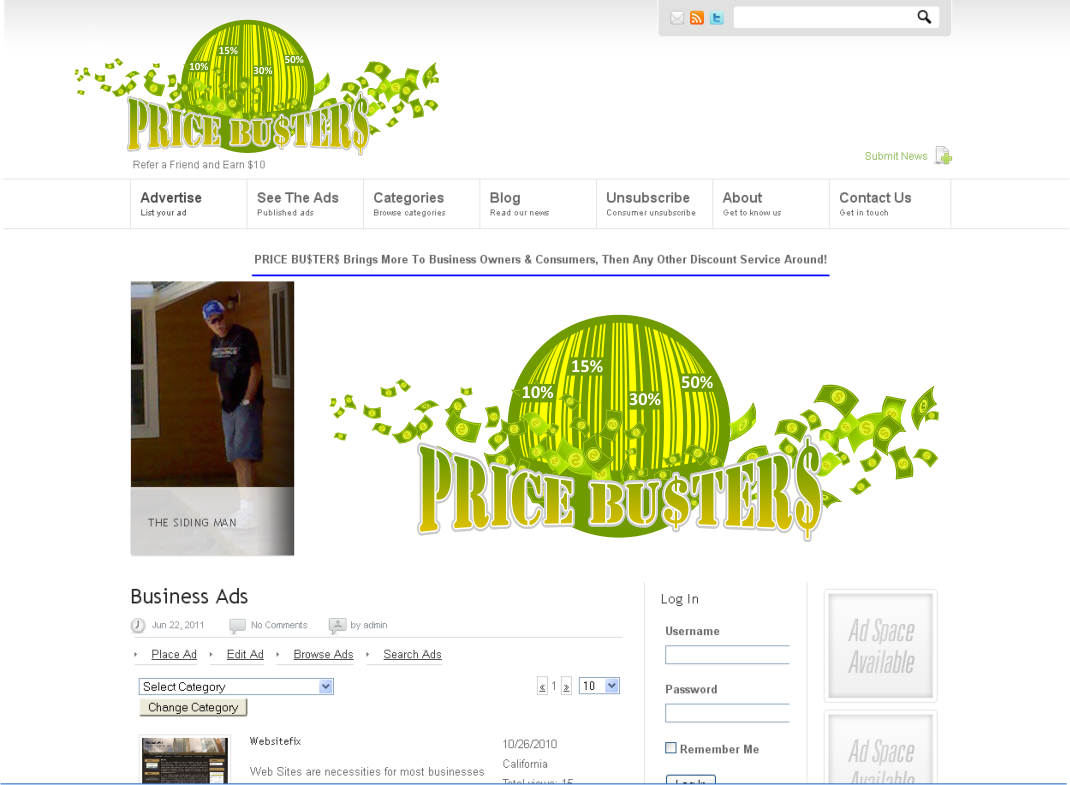Image resolution: width=1070 pixels, height=785 pixels.
Task: Follow the Place Ad link
Action: 174,654
